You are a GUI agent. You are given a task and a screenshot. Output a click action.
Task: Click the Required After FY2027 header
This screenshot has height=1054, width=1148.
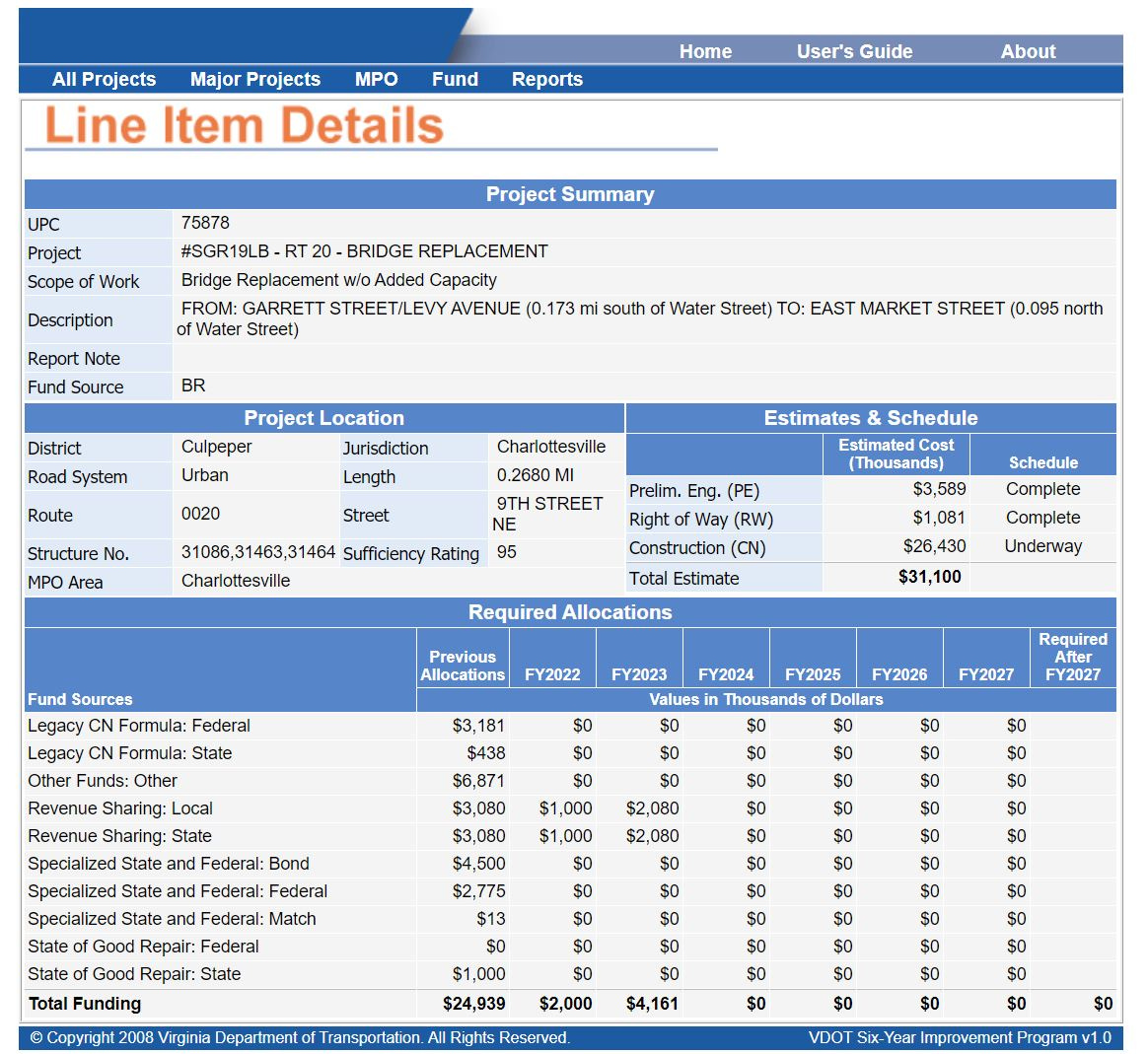click(x=1073, y=658)
